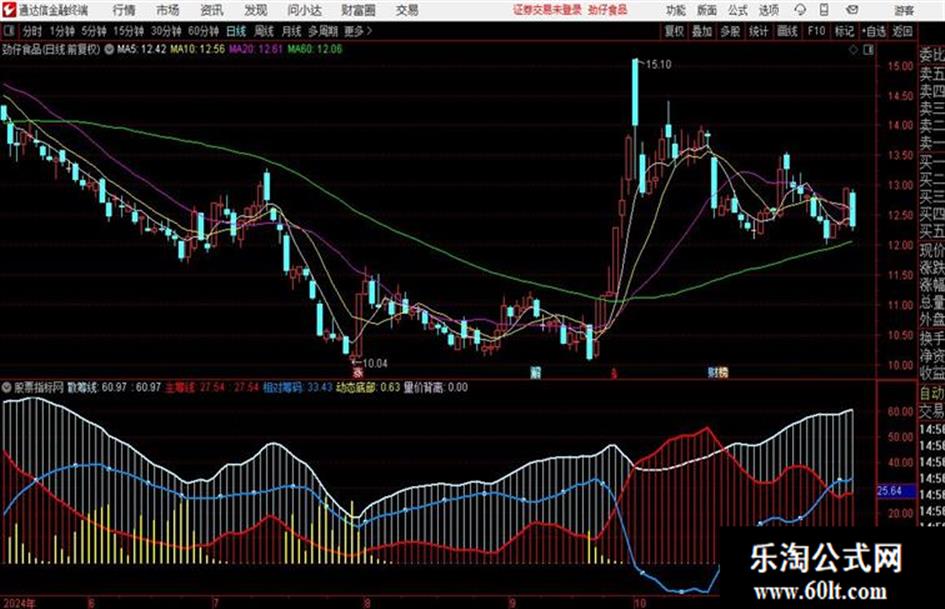Switch to 5分钟 period tab

94,31
